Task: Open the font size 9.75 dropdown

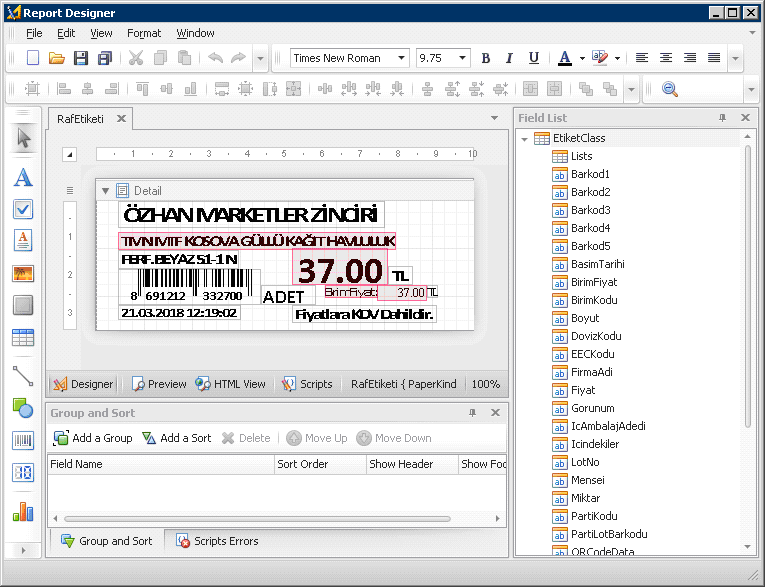Action: coord(462,58)
